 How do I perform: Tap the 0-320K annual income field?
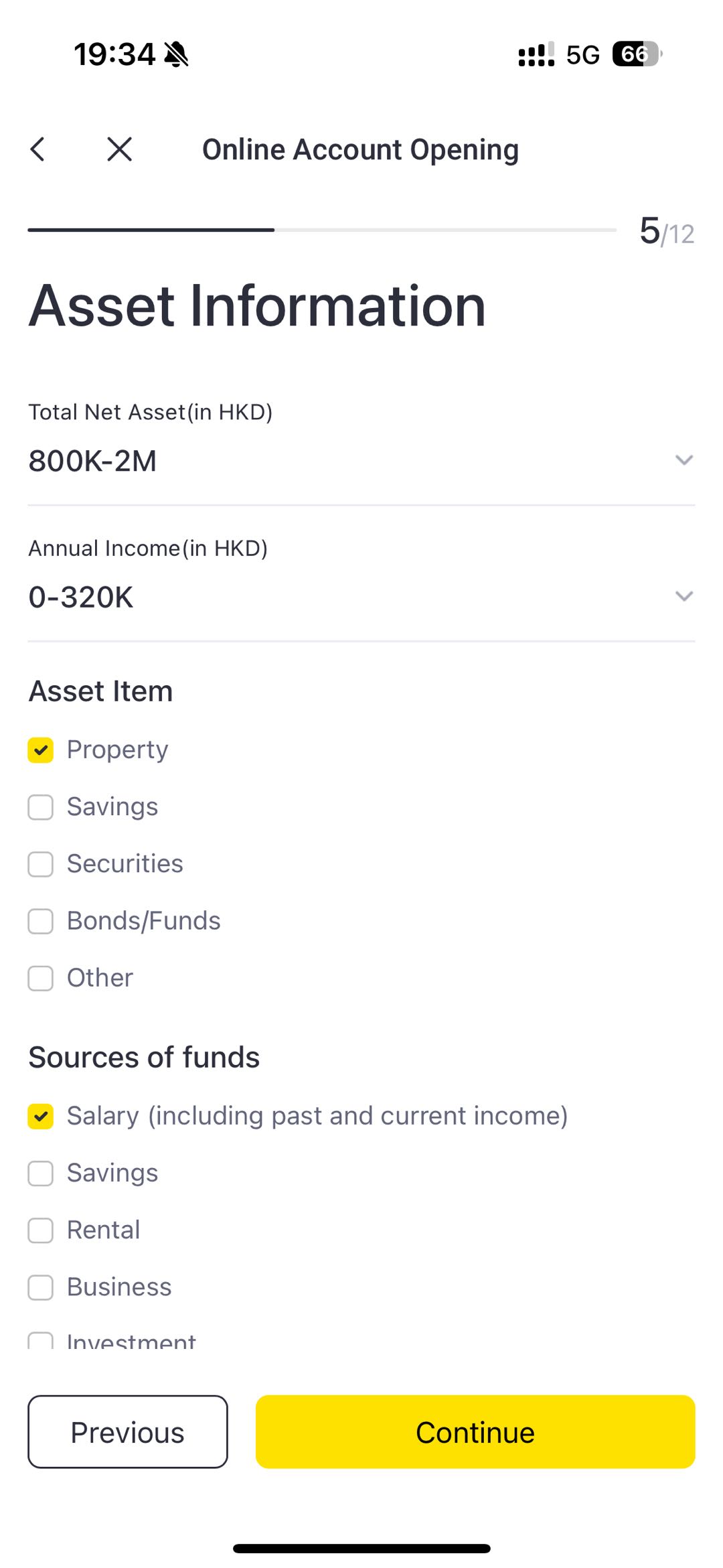pyautogui.click(x=81, y=597)
